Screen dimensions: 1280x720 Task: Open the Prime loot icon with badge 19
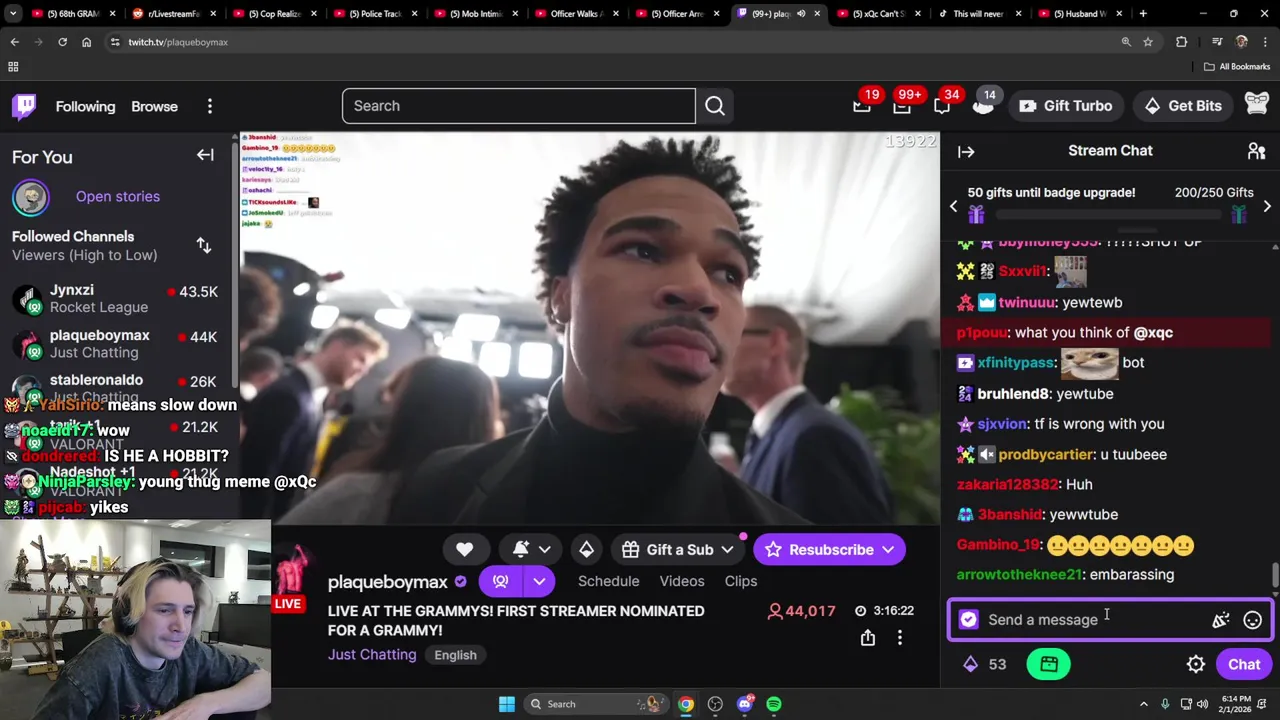862,105
